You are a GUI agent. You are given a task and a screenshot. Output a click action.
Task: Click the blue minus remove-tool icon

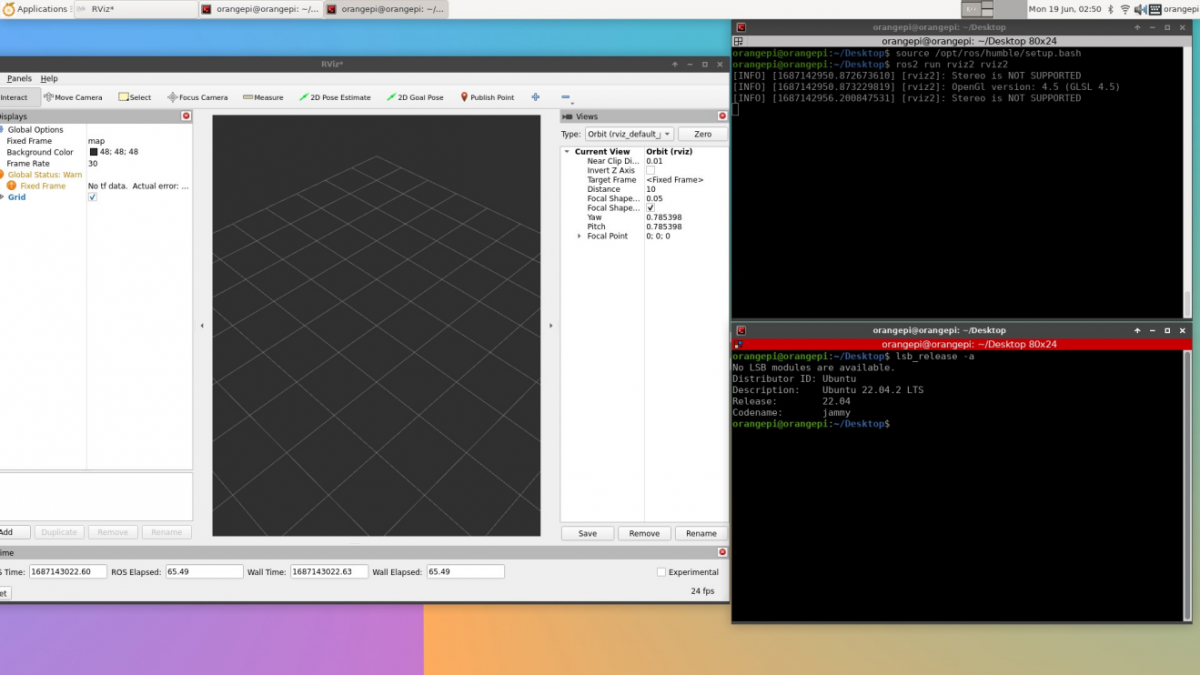point(566,98)
